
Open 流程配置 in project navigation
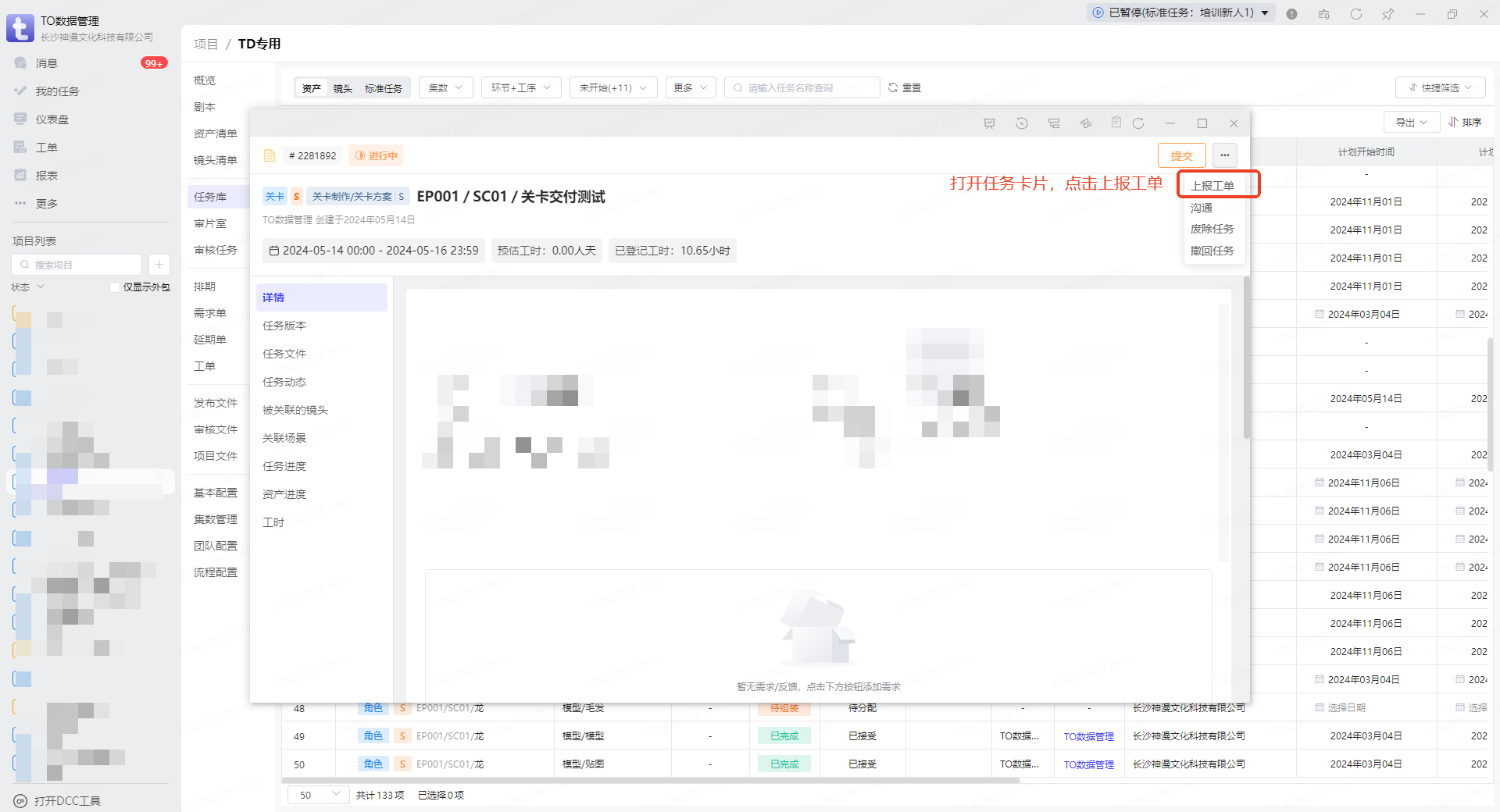215,572
